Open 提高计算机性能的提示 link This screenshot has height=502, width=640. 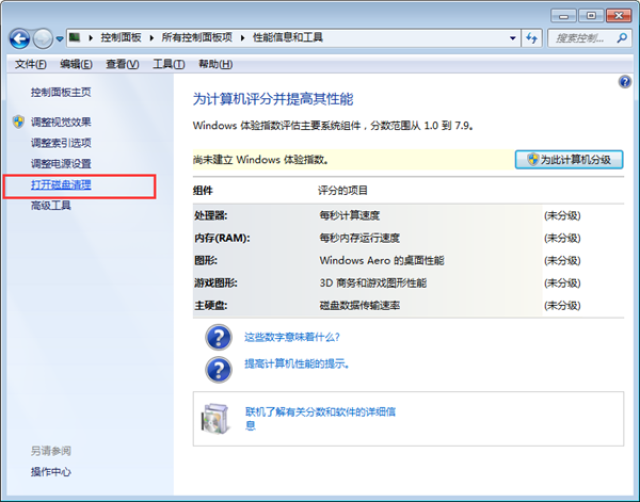[x=297, y=364]
